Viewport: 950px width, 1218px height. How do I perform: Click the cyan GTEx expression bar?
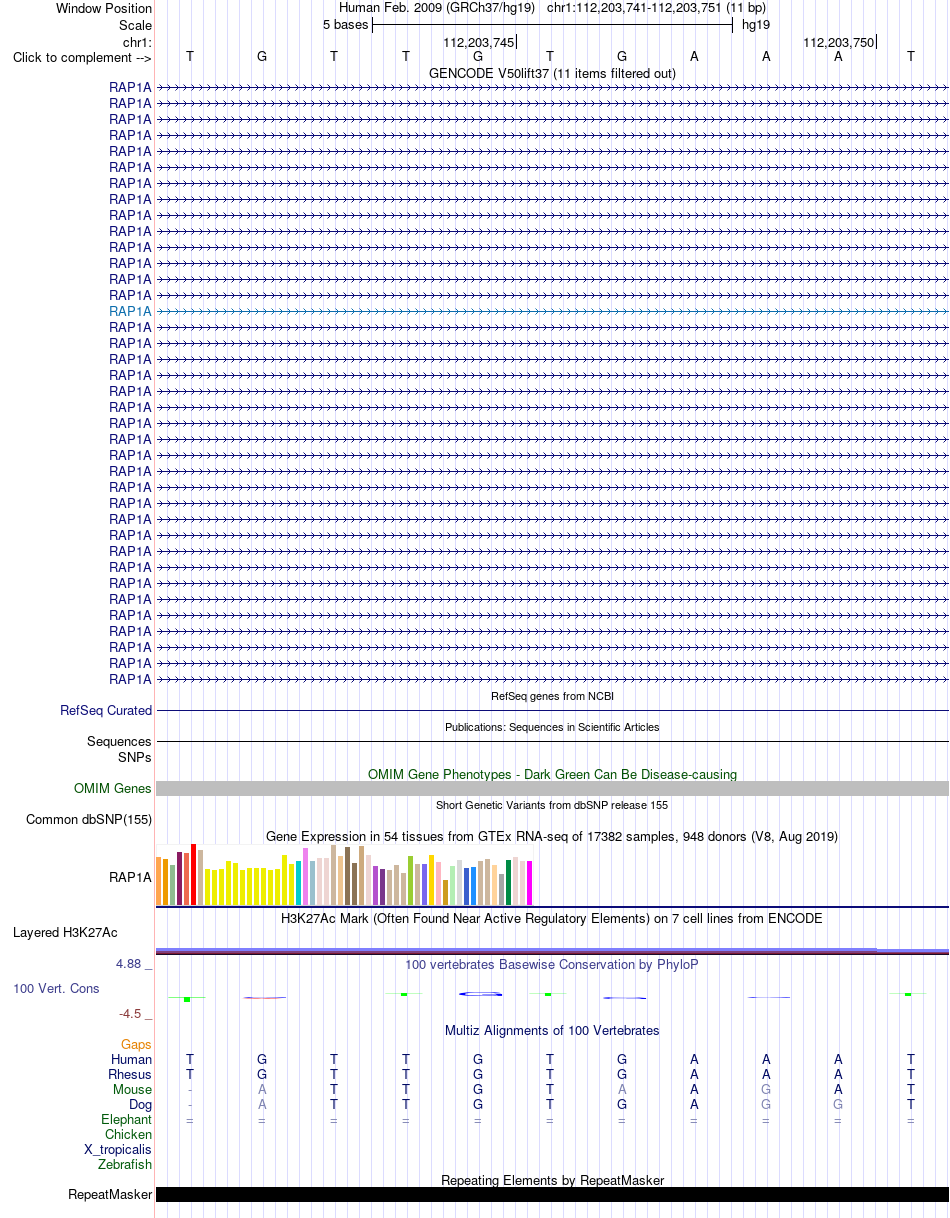click(299, 883)
